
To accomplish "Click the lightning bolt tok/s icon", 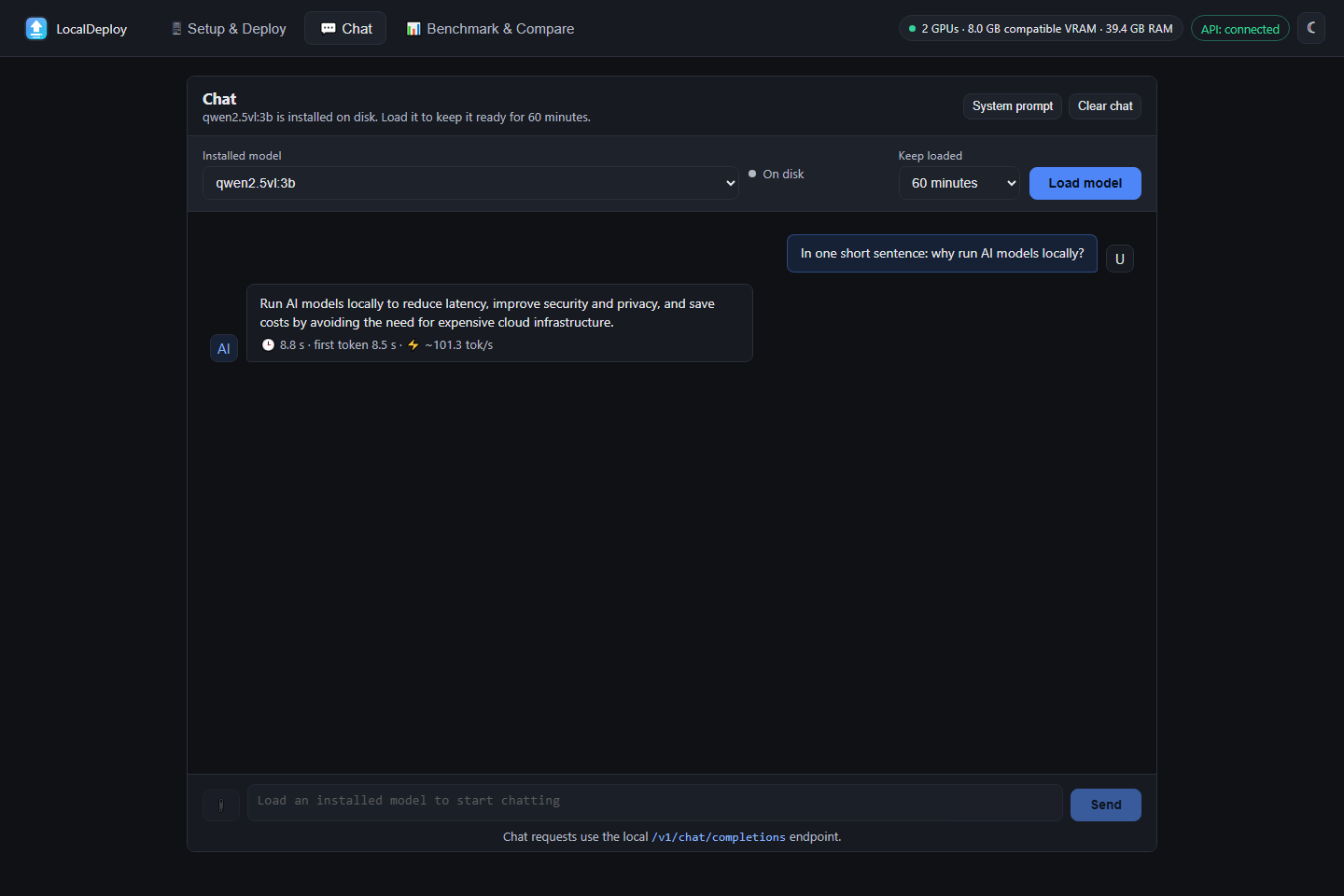I will click(413, 345).
